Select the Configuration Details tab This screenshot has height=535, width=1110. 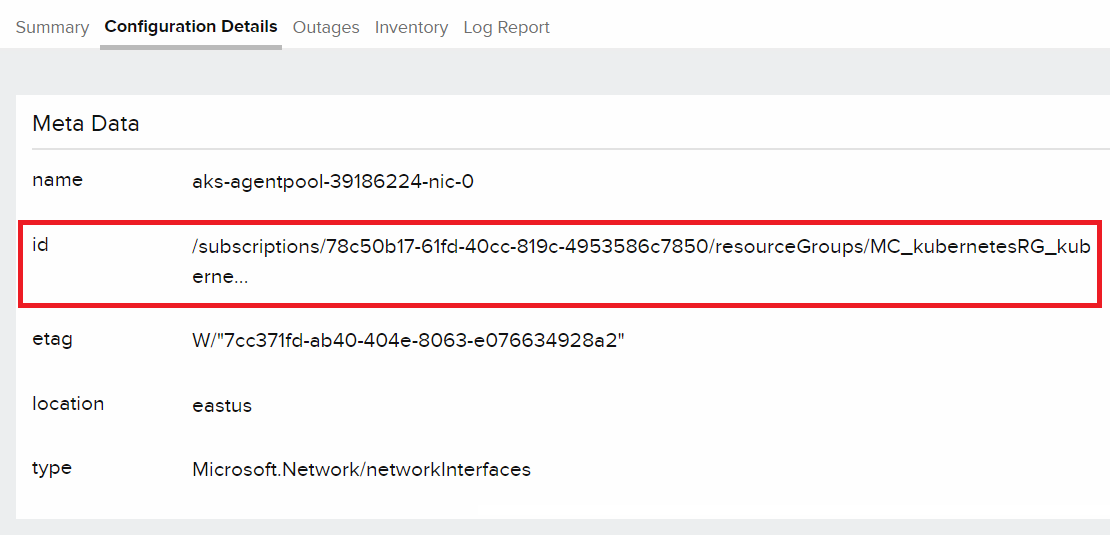(191, 27)
